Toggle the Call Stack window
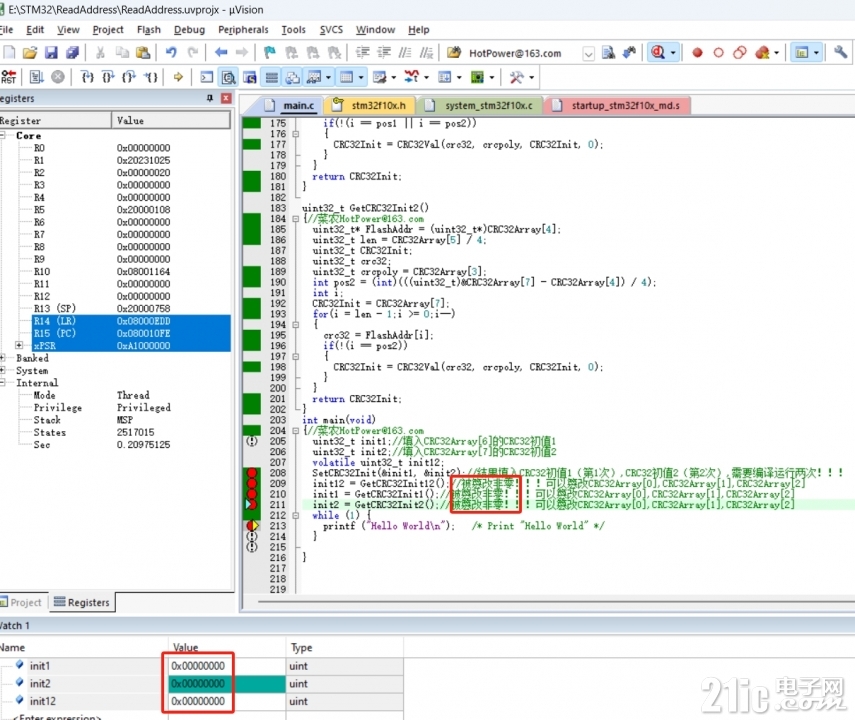855x720 pixels. (x=293, y=77)
